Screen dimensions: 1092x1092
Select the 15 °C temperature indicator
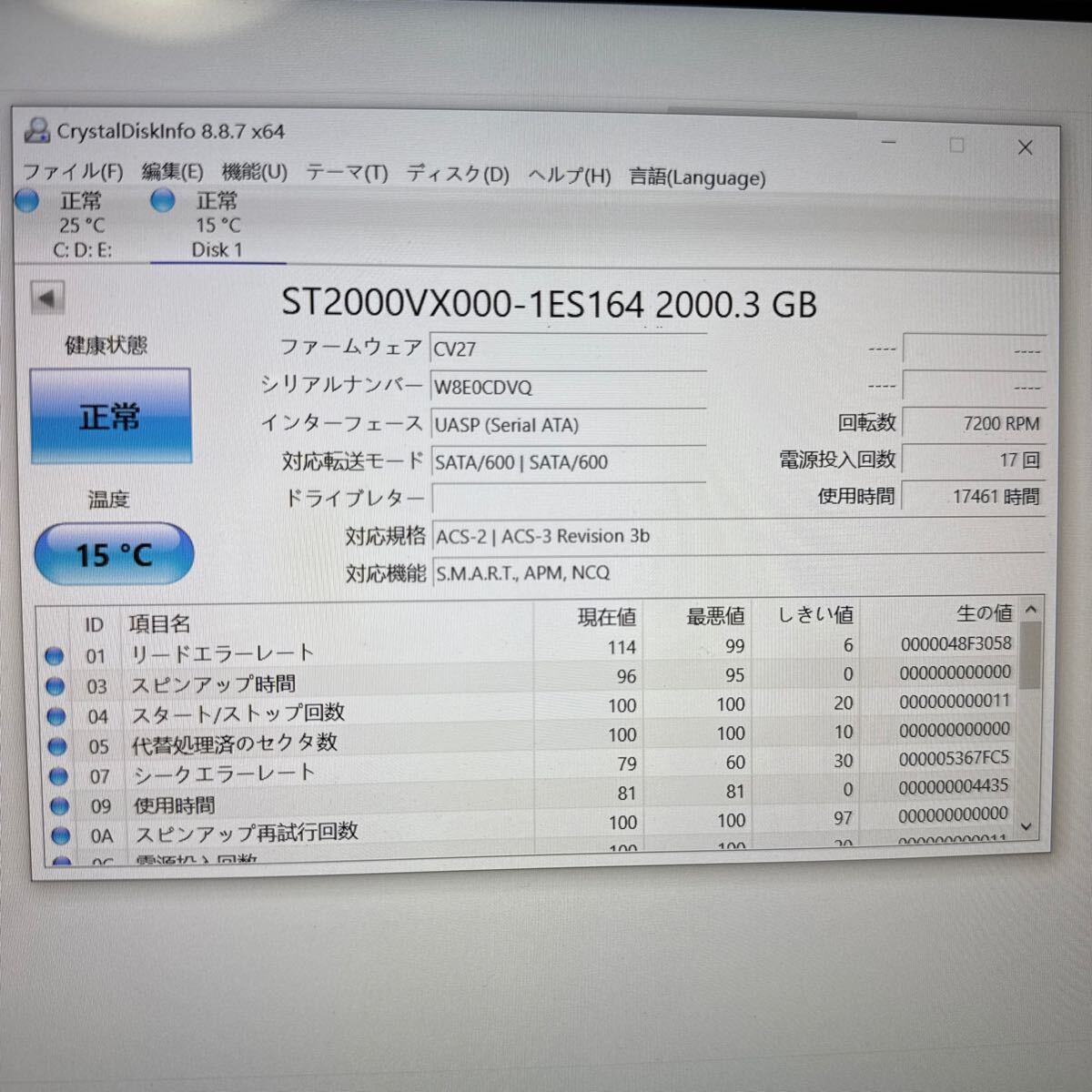click(113, 553)
